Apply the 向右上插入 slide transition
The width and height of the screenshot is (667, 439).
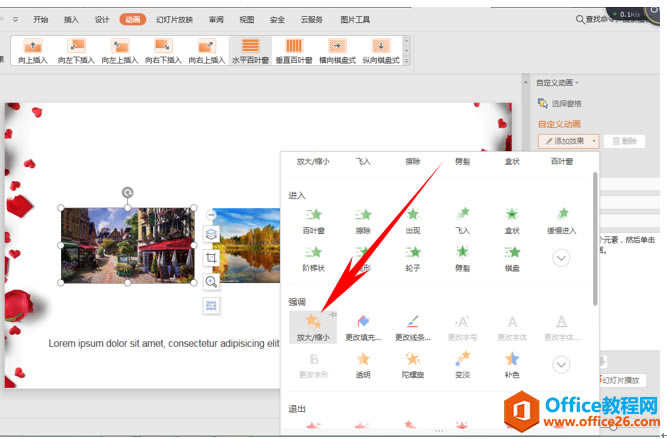[207, 51]
